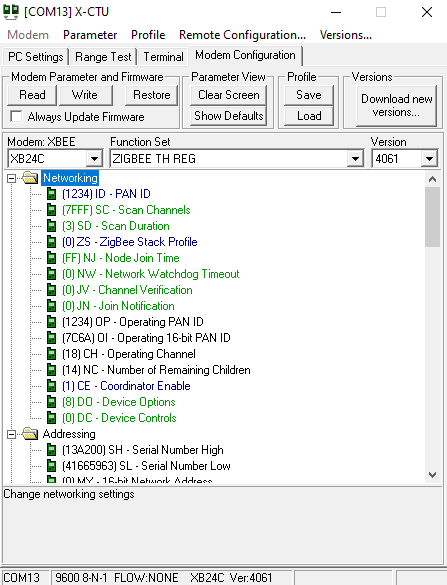Click the module icon beside NC - Number of Remaining Children
447x585 pixels.
click(51, 370)
